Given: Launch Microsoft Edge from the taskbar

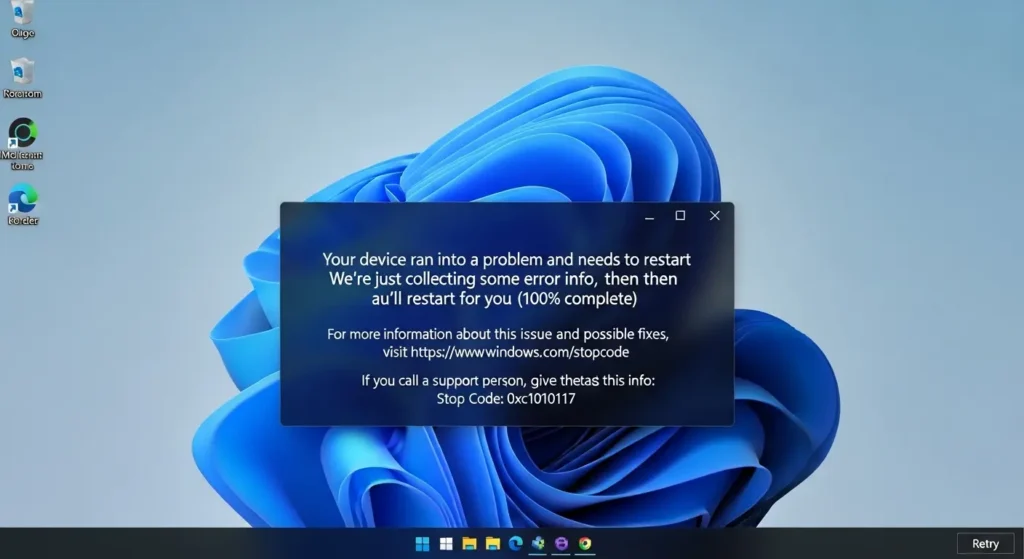Looking at the screenshot, I should pyautogui.click(x=516, y=543).
